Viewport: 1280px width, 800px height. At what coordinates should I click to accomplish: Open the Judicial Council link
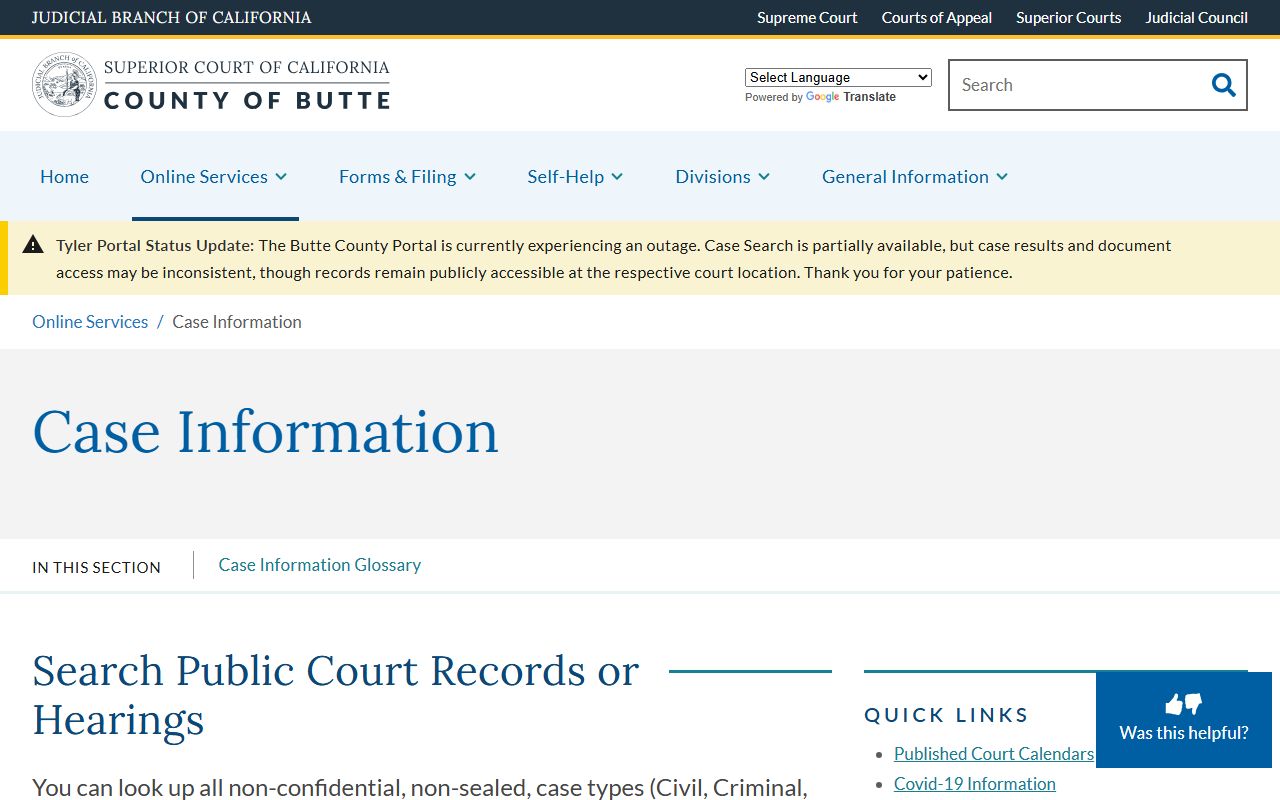click(x=1197, y=17)
